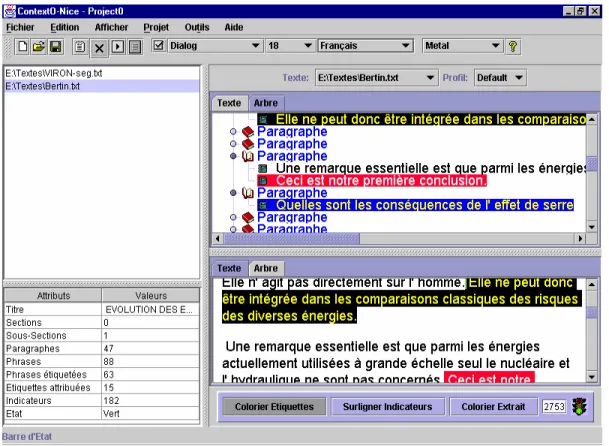Screen dimensions: 609x446
Task: Click the Surligner Indicateurs button
Action: [x=388, y=407]
